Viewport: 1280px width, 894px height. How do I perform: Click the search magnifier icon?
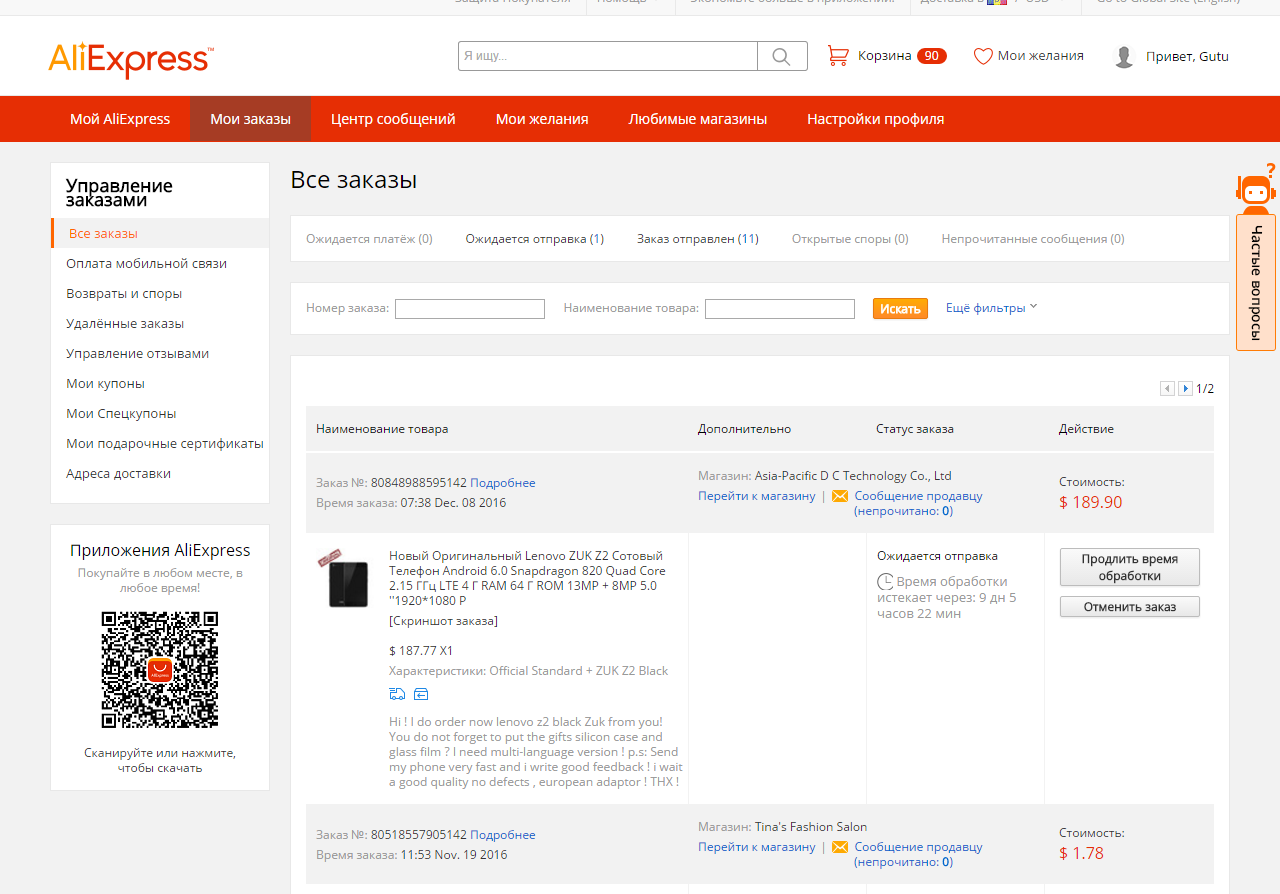[782, 56]
